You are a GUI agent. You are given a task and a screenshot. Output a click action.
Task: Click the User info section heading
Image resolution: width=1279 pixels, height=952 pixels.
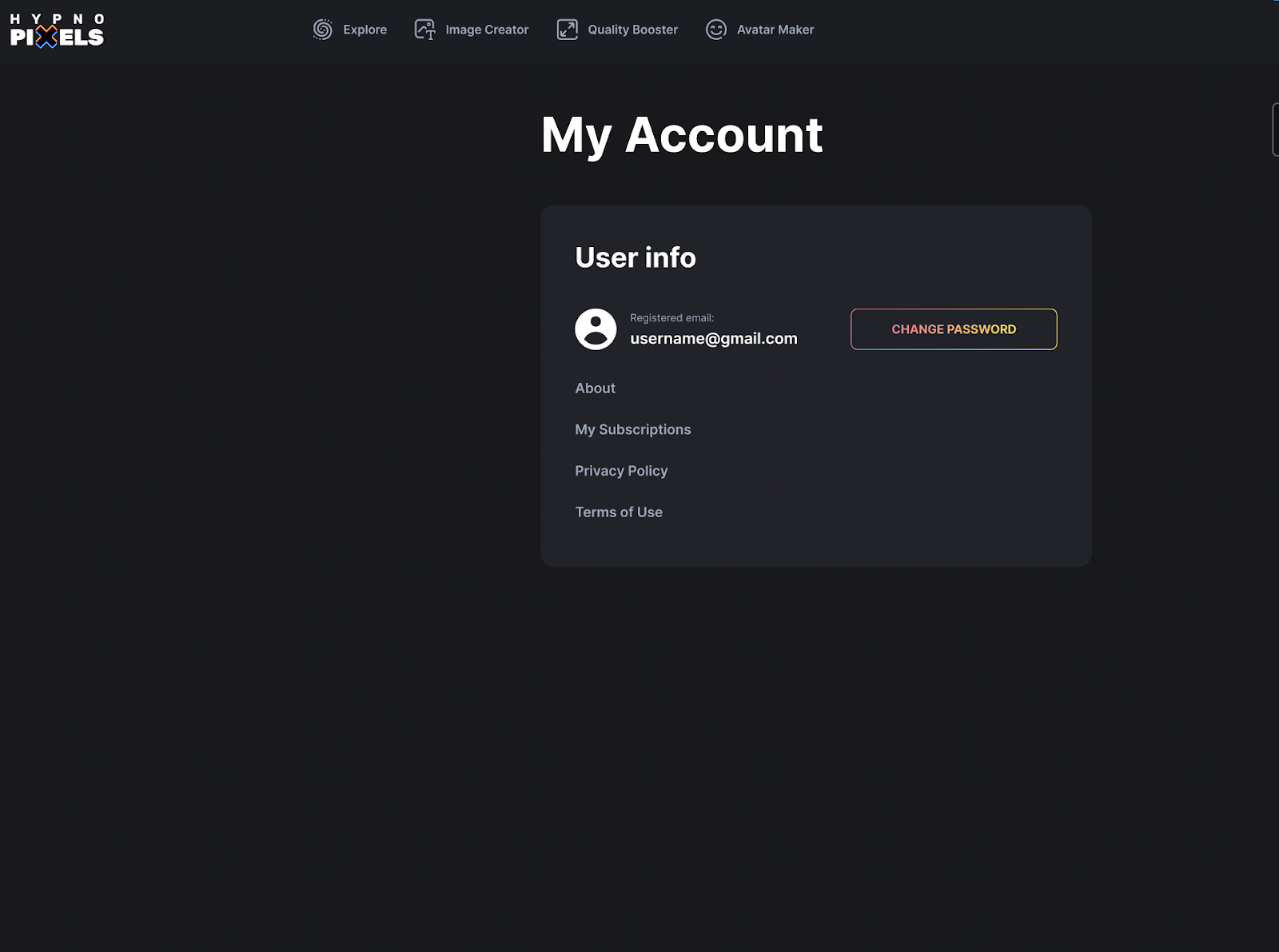tap(635, 257)
